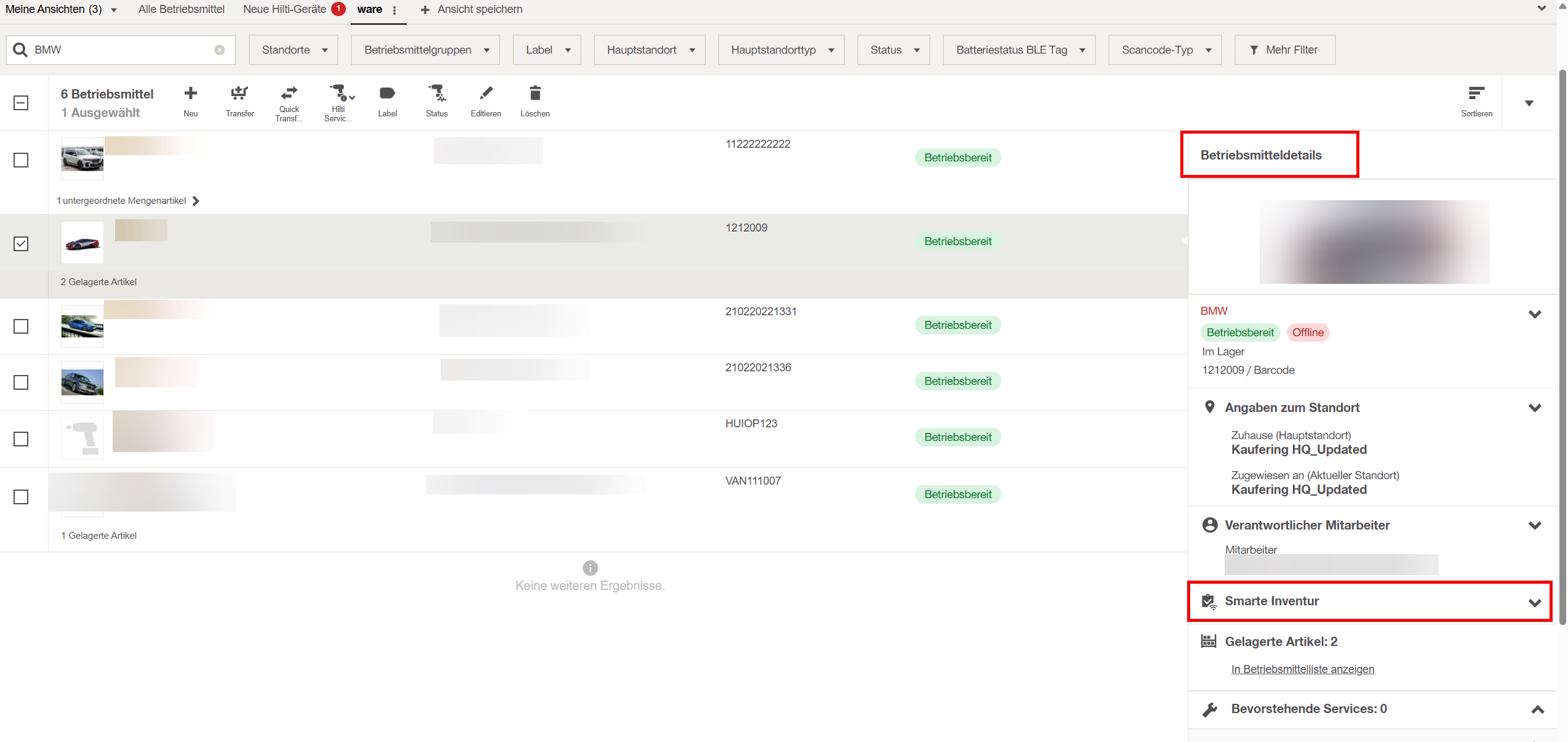Collapse the Angaben zum Standort section
The image size is (1568, 742).
coord(1535,408)
